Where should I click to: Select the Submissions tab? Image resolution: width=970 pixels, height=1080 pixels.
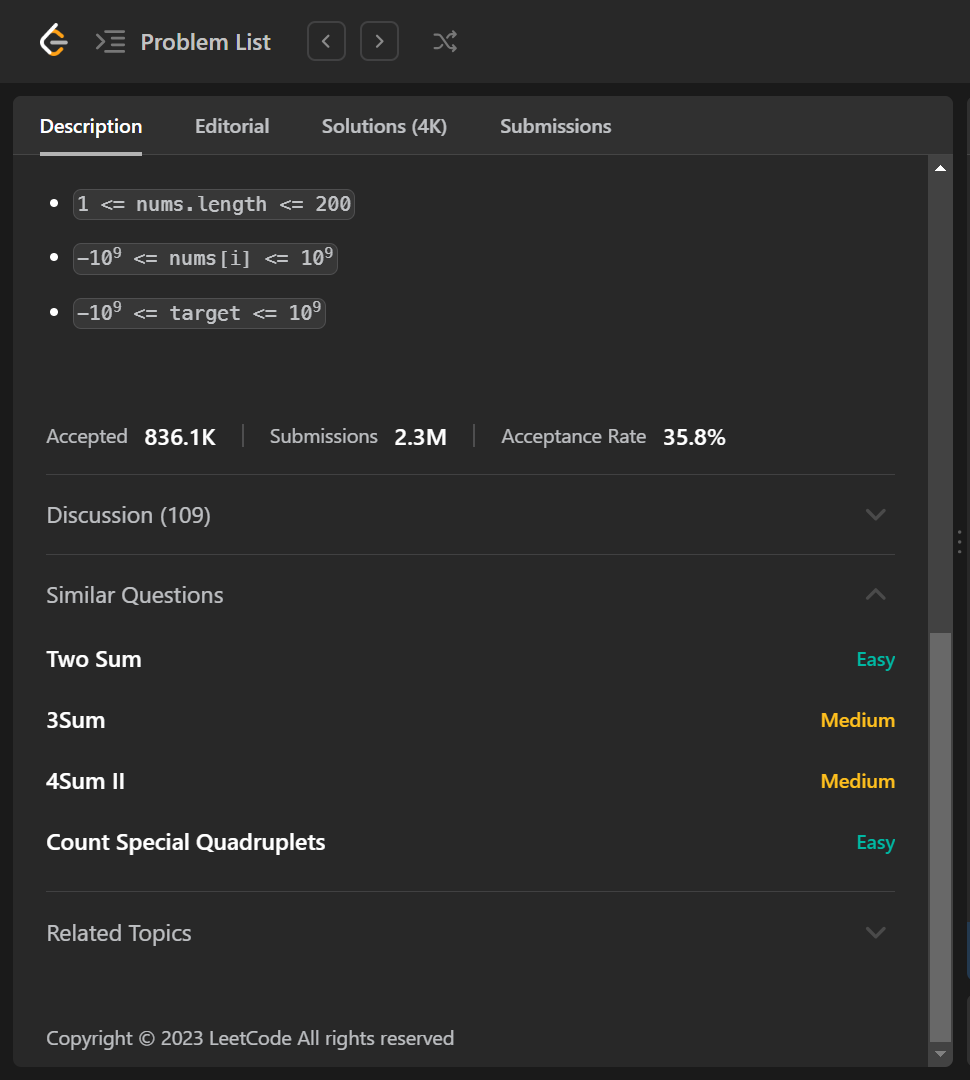click(555, 126)
